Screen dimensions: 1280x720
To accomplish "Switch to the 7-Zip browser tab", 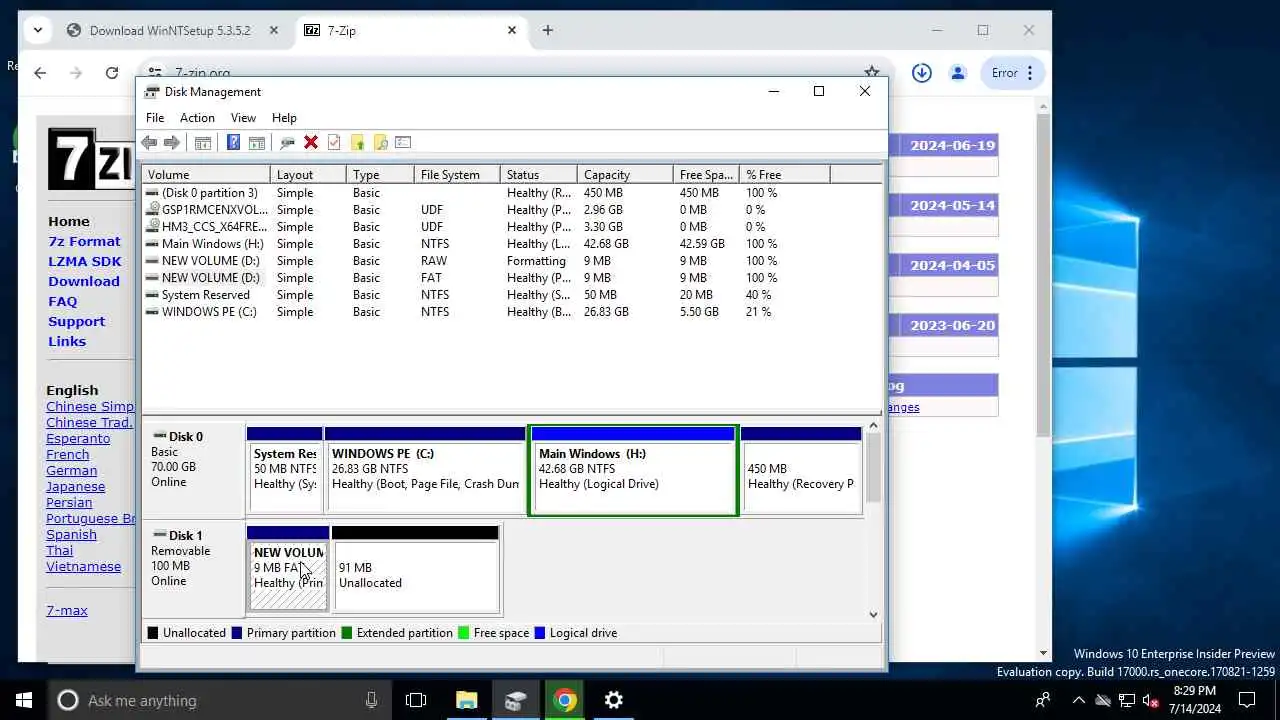I will pos(410,30).
